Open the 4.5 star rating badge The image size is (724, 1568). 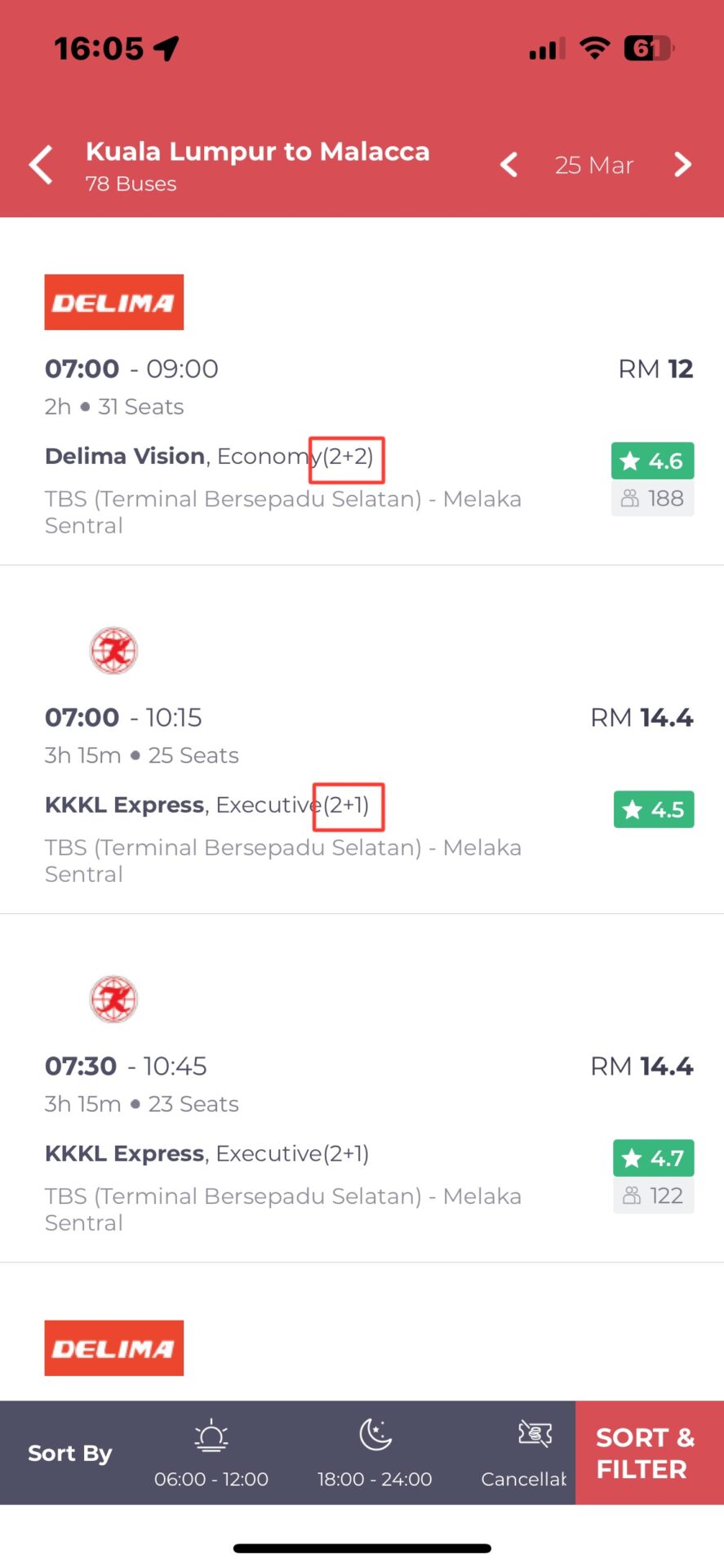tap(654, 809)
